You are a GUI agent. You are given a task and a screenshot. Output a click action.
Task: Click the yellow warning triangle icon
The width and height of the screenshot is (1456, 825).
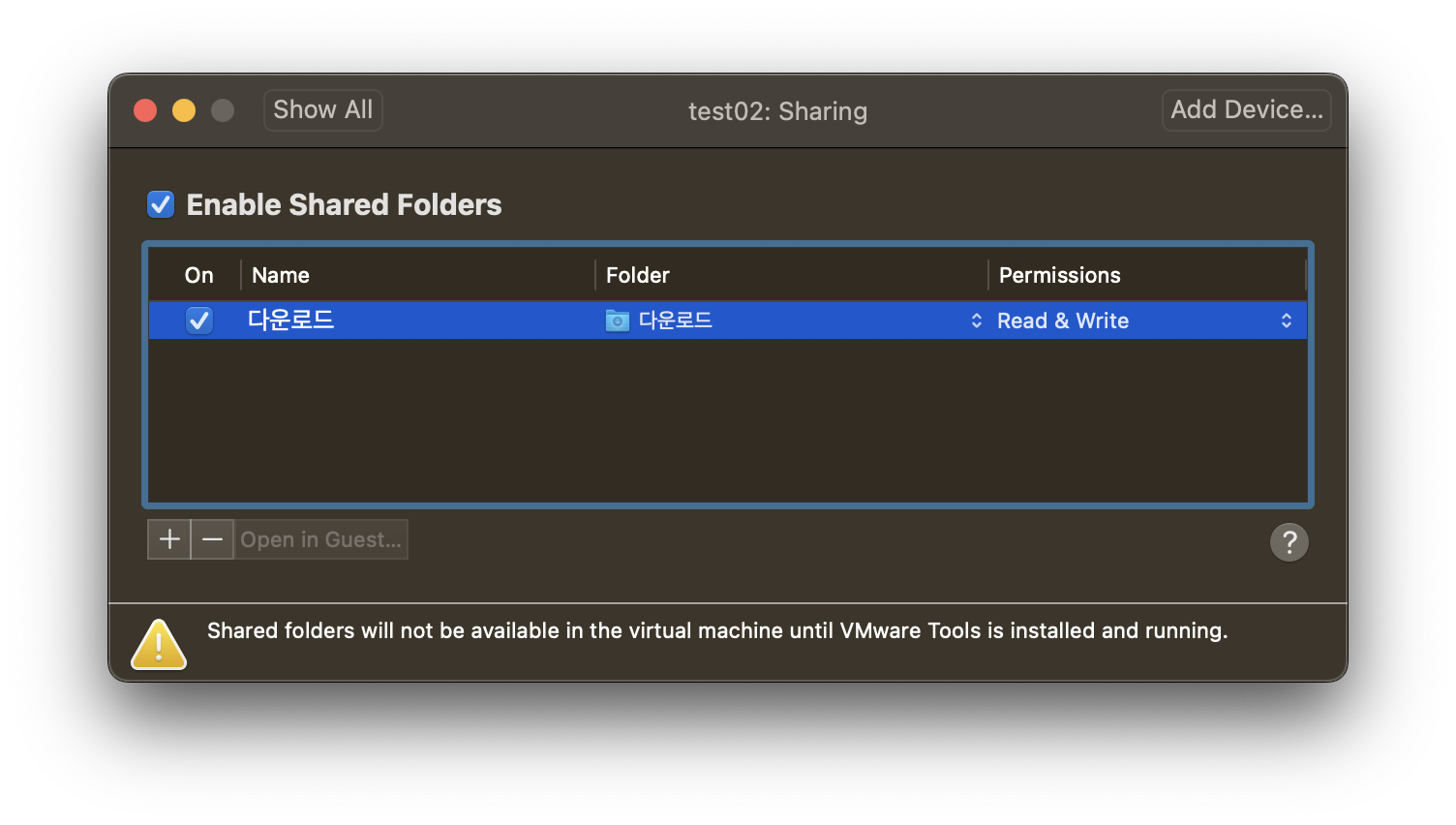(159, 644)
